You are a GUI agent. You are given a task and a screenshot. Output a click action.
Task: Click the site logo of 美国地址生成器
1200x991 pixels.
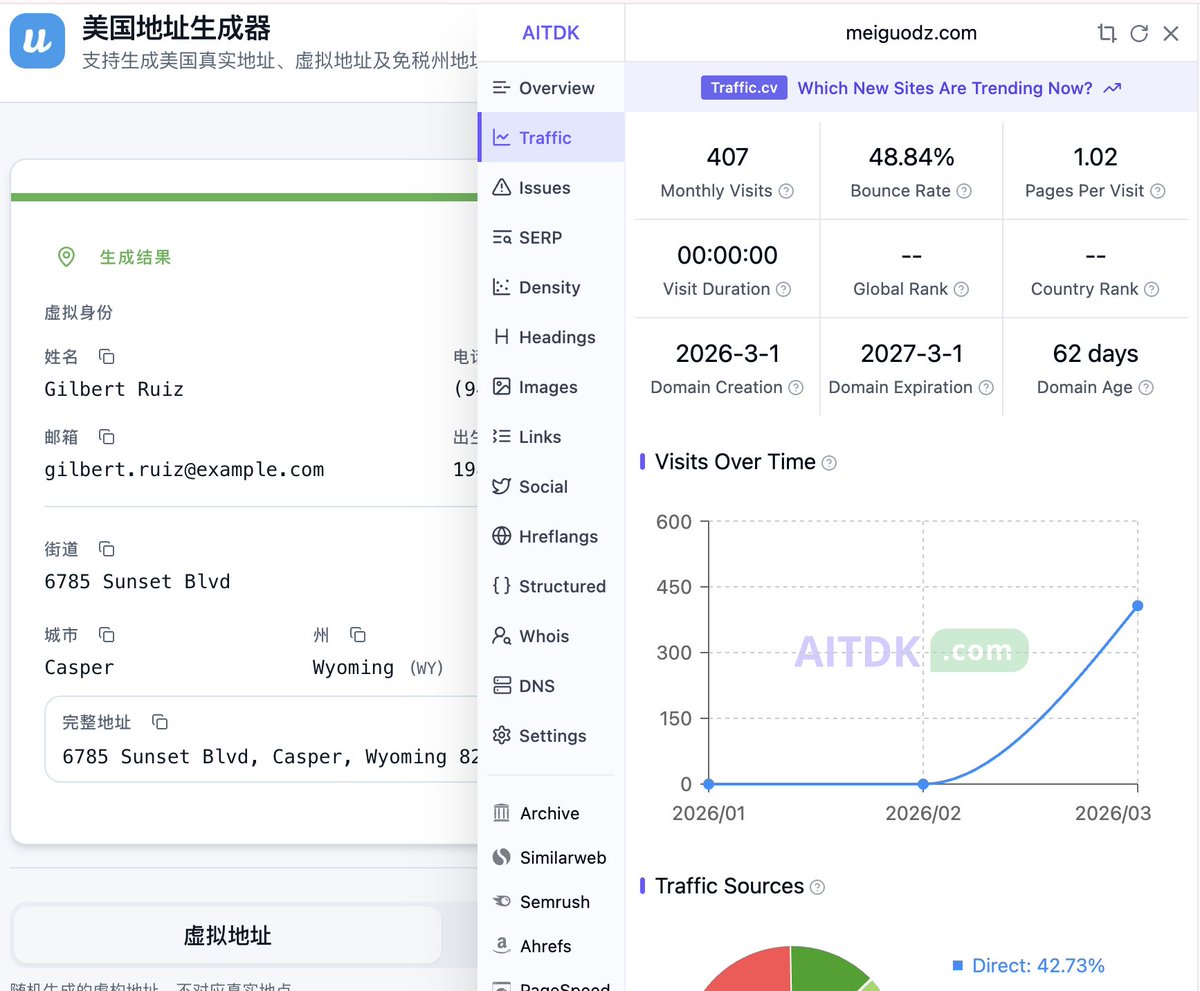click(x=38, y=40)
